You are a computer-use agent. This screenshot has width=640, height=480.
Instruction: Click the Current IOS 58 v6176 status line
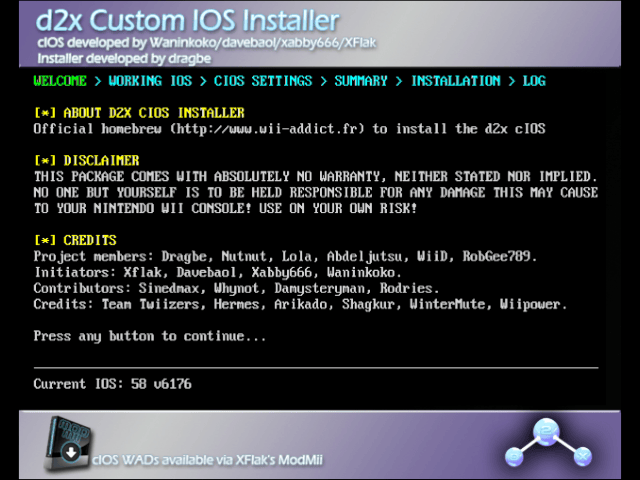tap(112, 384)
